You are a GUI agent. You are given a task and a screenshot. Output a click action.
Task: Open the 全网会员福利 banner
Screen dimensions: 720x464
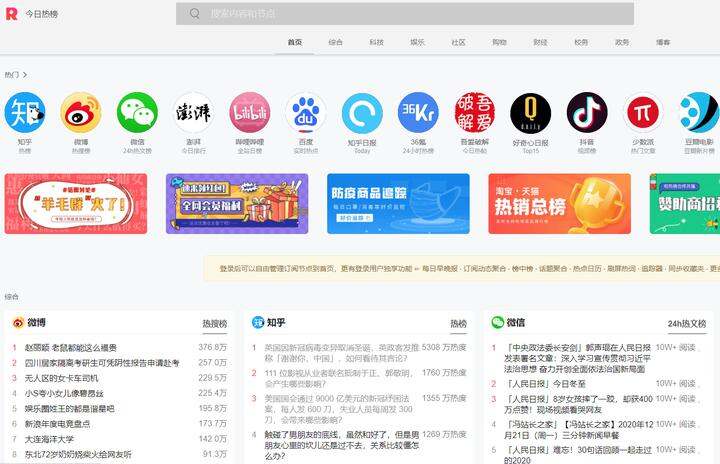coord(237,204)
